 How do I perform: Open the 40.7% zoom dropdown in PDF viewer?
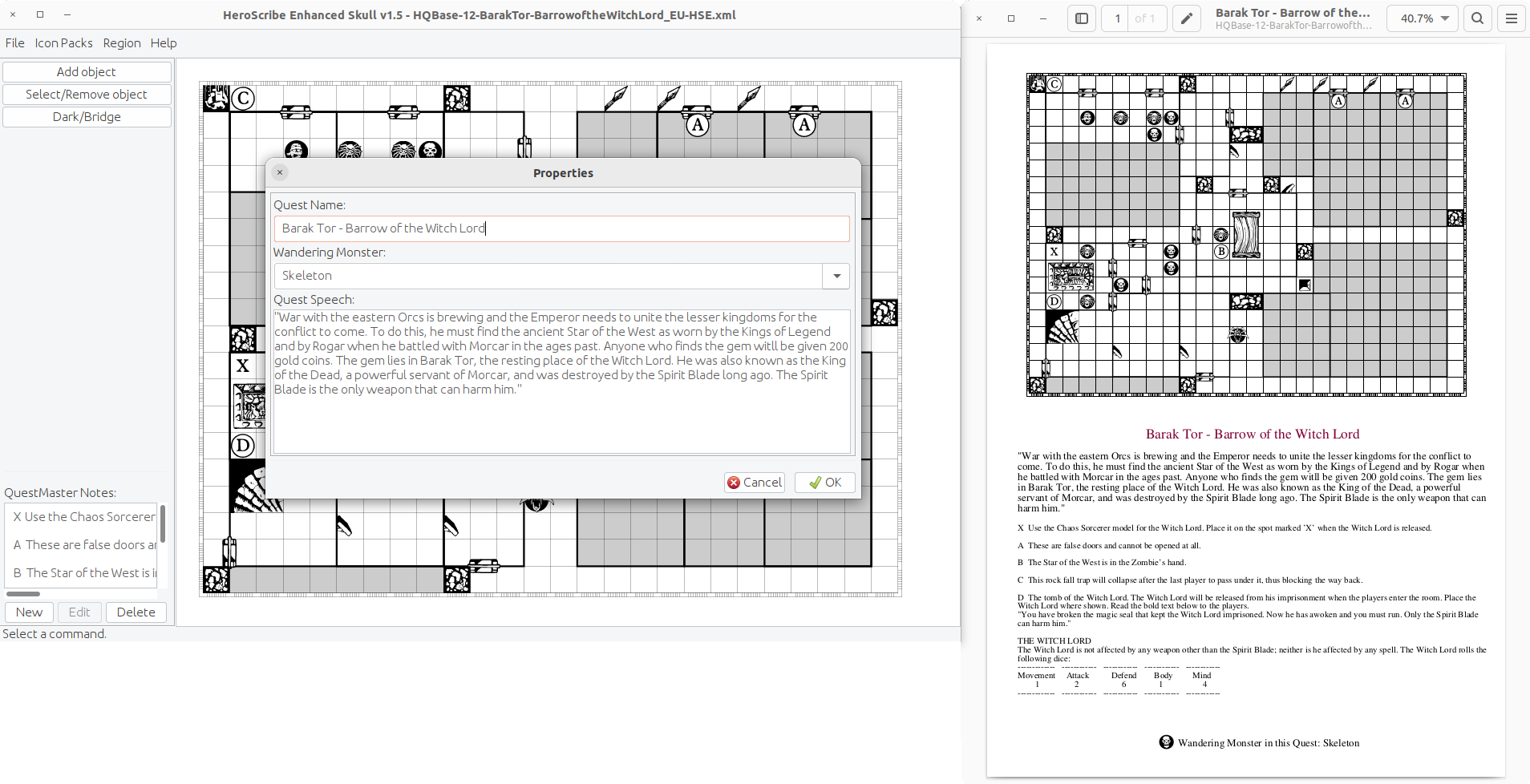tap(1424, 18)
